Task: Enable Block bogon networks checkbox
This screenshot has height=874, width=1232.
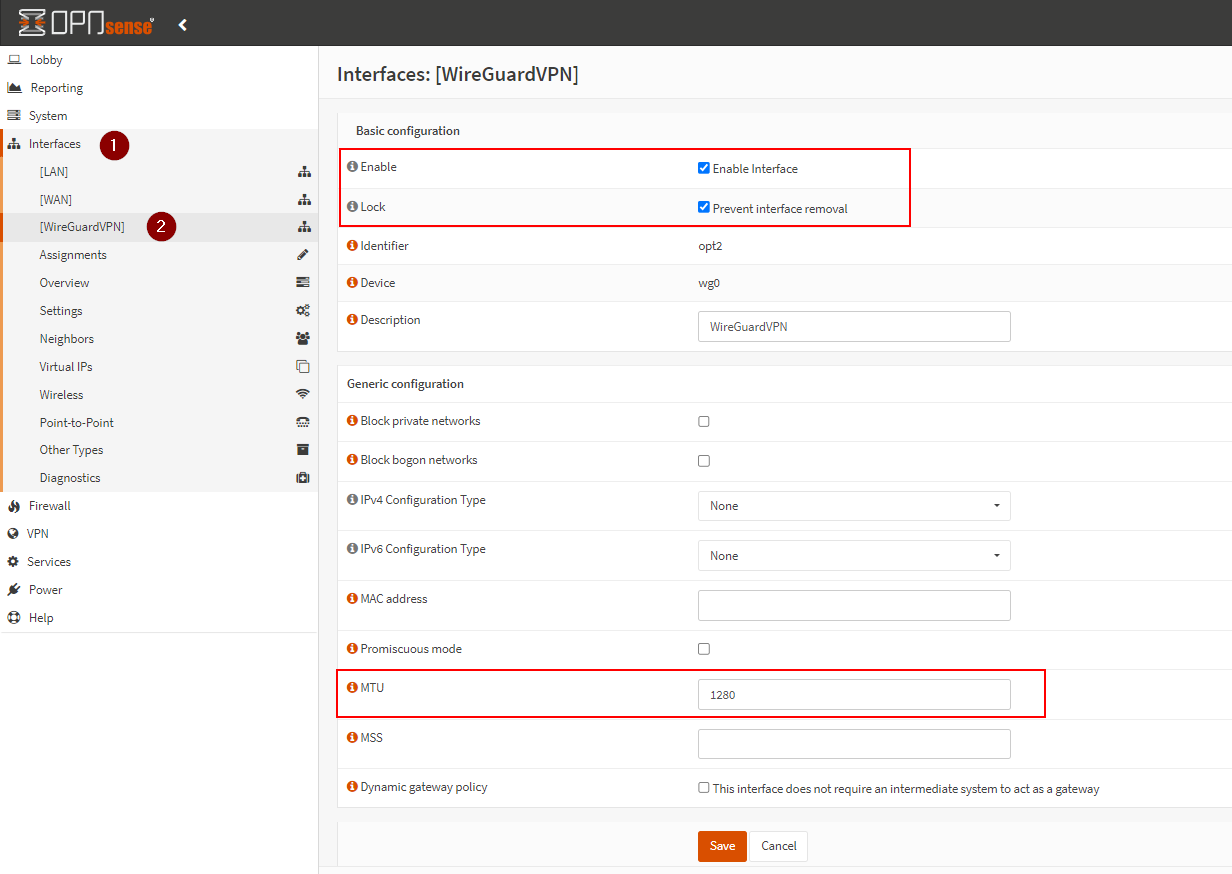Action: click(704, 461)
